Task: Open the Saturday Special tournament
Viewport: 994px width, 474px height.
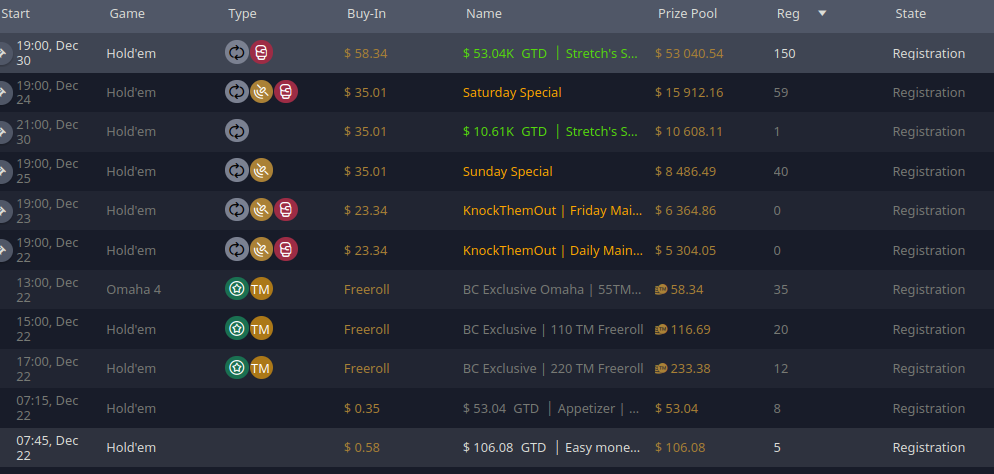Action: (512, 93)
